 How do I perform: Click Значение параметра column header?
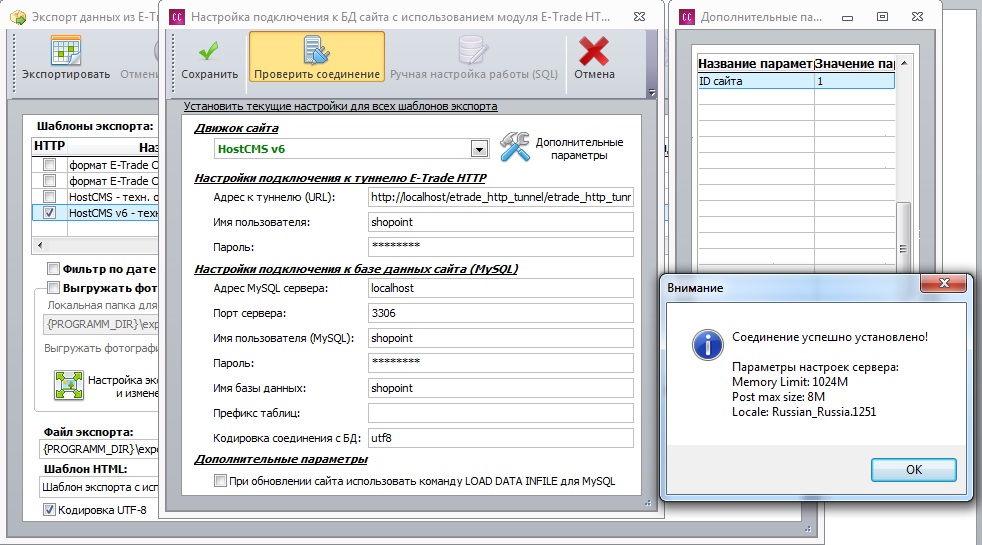854,63
